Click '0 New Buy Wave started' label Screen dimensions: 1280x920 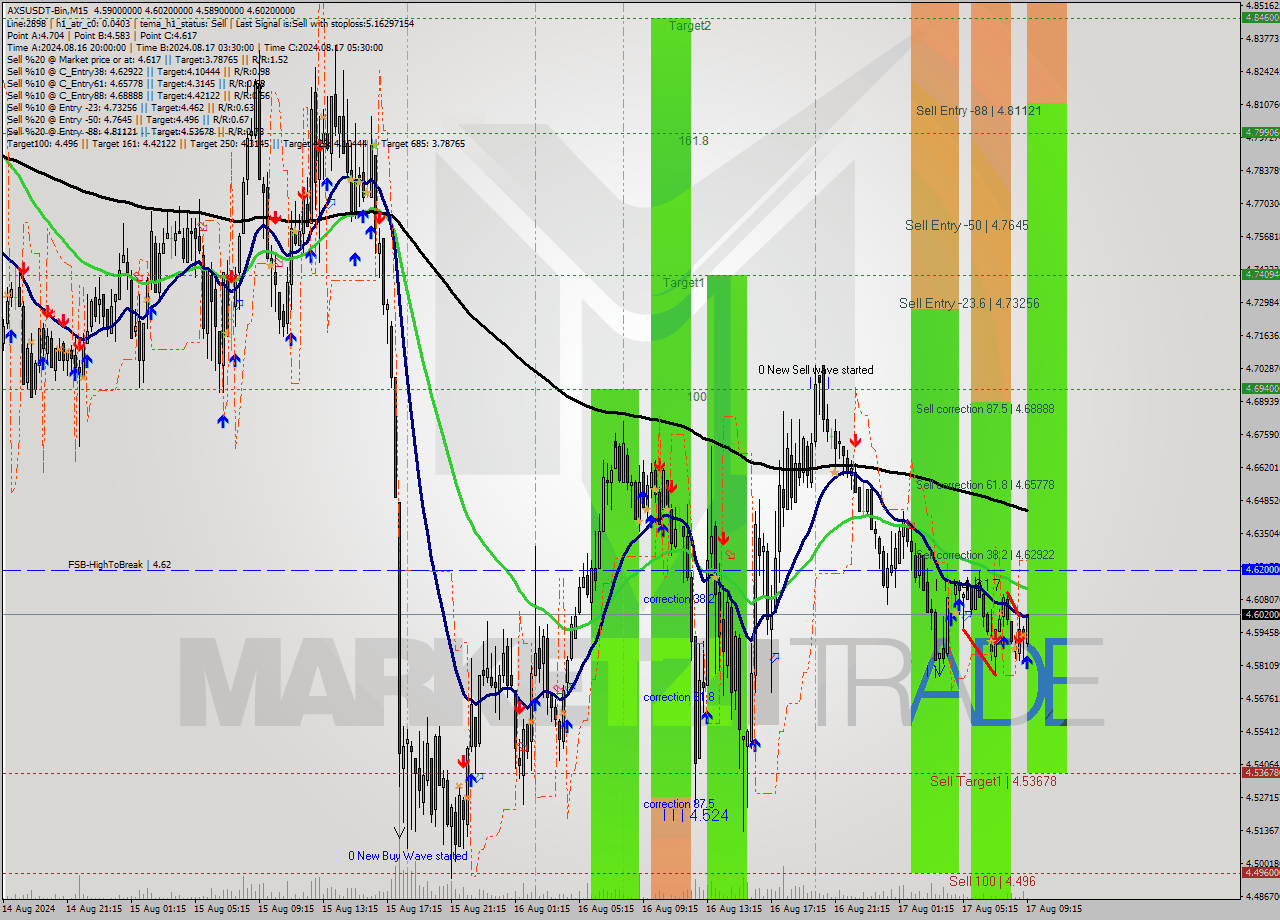408,856
